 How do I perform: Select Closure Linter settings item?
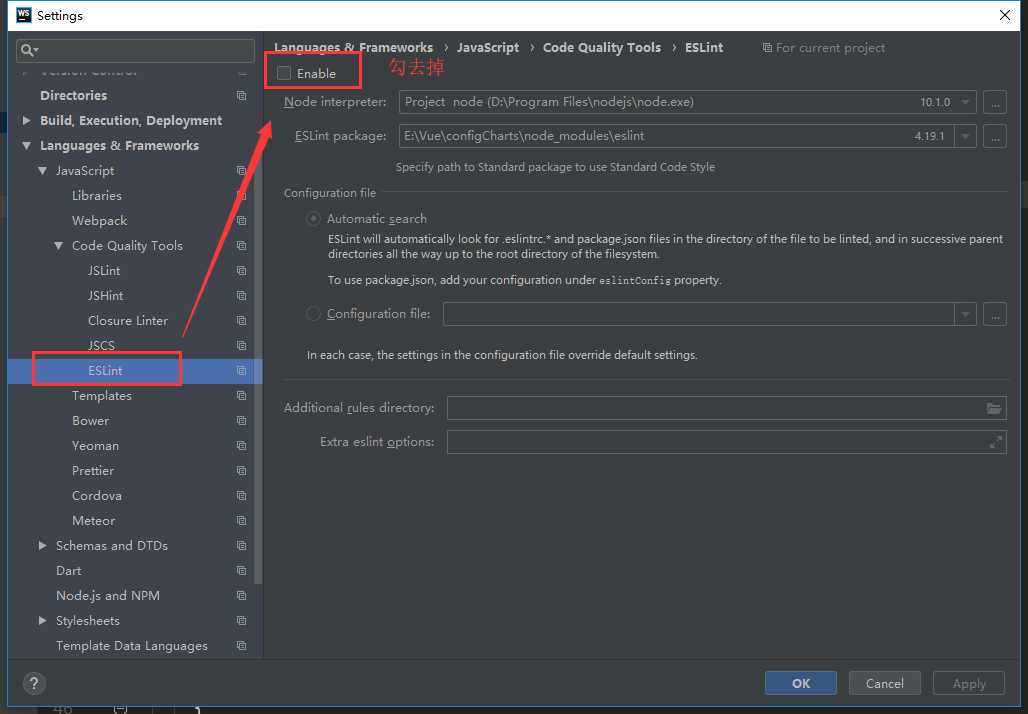click(128, 321)
